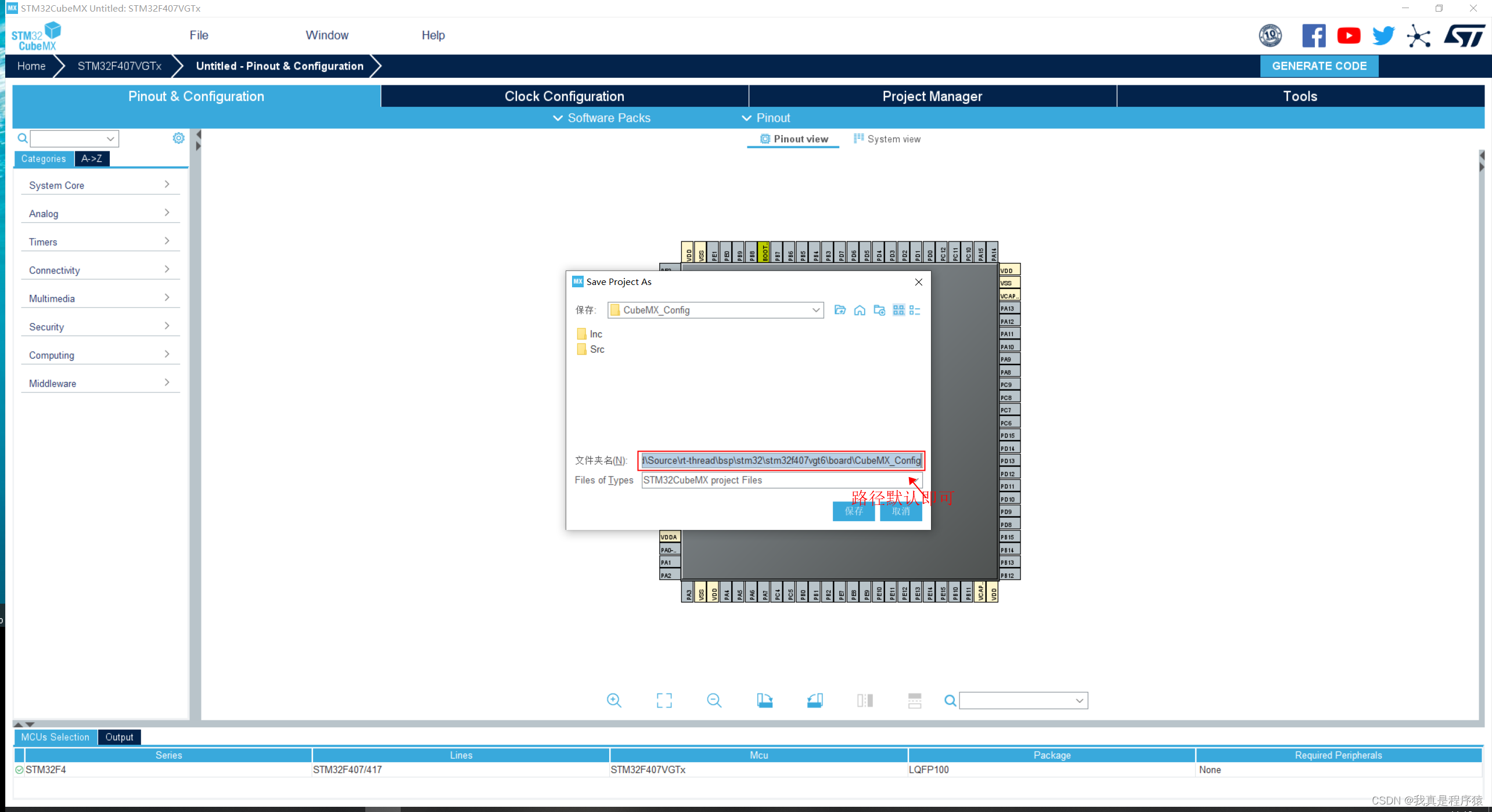1492x812 pixels.
Task: Open the ST Facebook page icon
Action: [1313, 36]
